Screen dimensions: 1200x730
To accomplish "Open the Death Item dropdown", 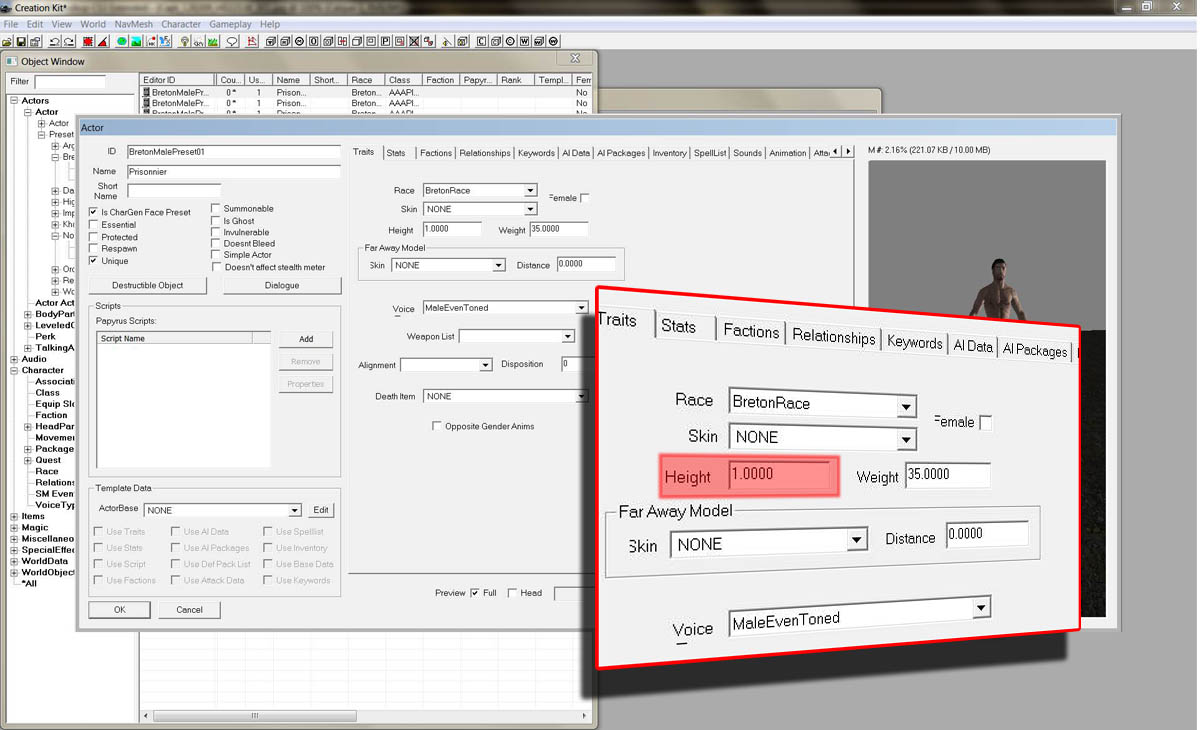I will tap(581, 396).
